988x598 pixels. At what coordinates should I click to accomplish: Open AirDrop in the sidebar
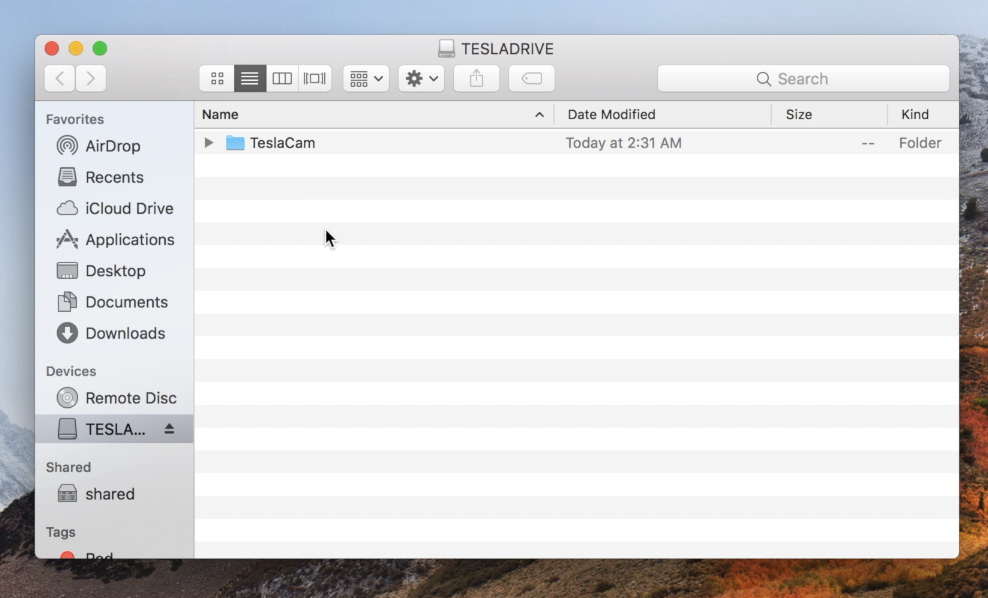pyautogui.click(x=112, y=146)
